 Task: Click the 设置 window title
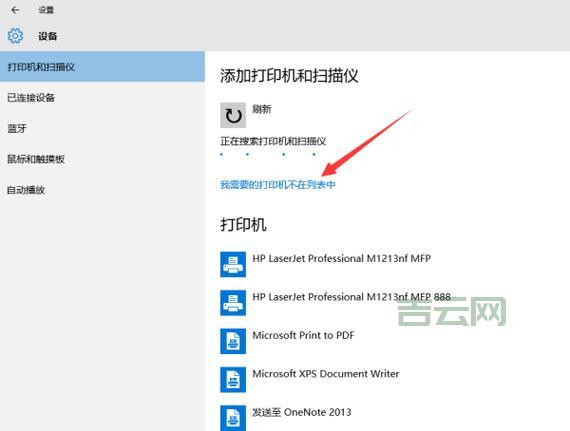pos(46,10)
